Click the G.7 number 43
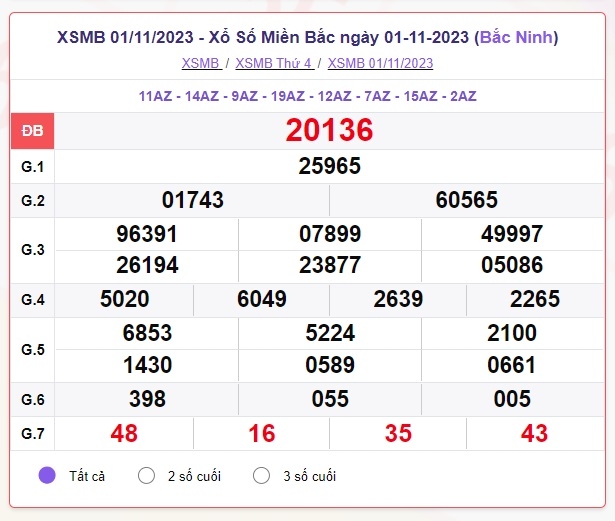Viewport: 615px width, 521px height. (x=534, y=434)
